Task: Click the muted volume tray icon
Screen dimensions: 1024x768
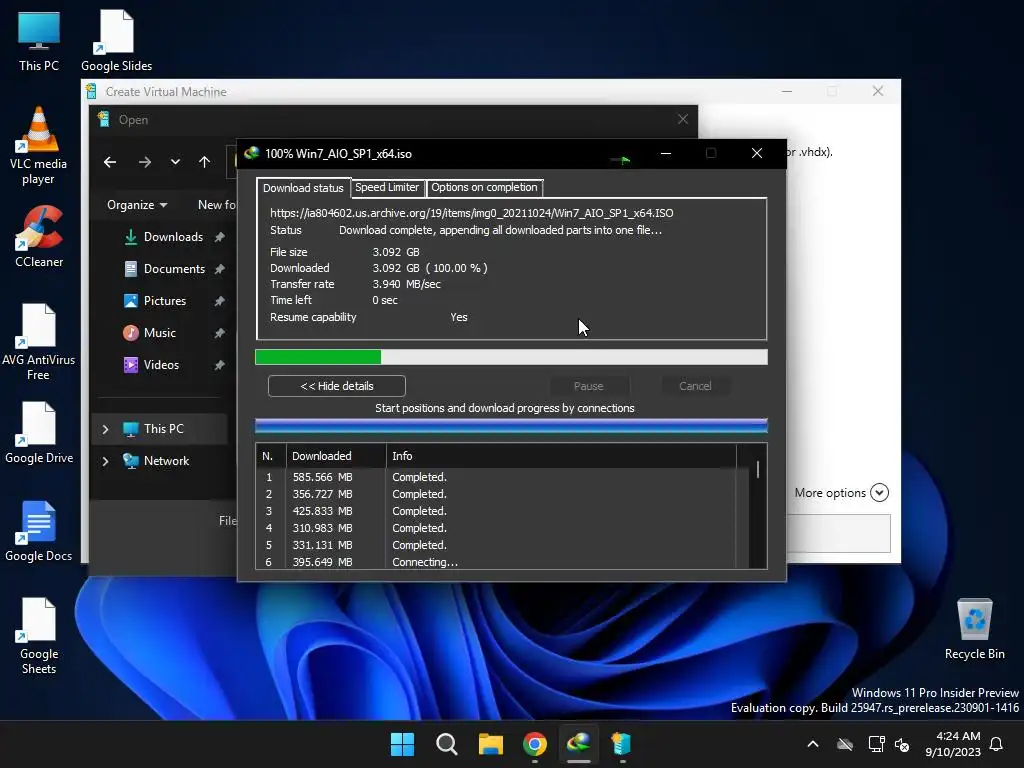Action: click(903, 744)
